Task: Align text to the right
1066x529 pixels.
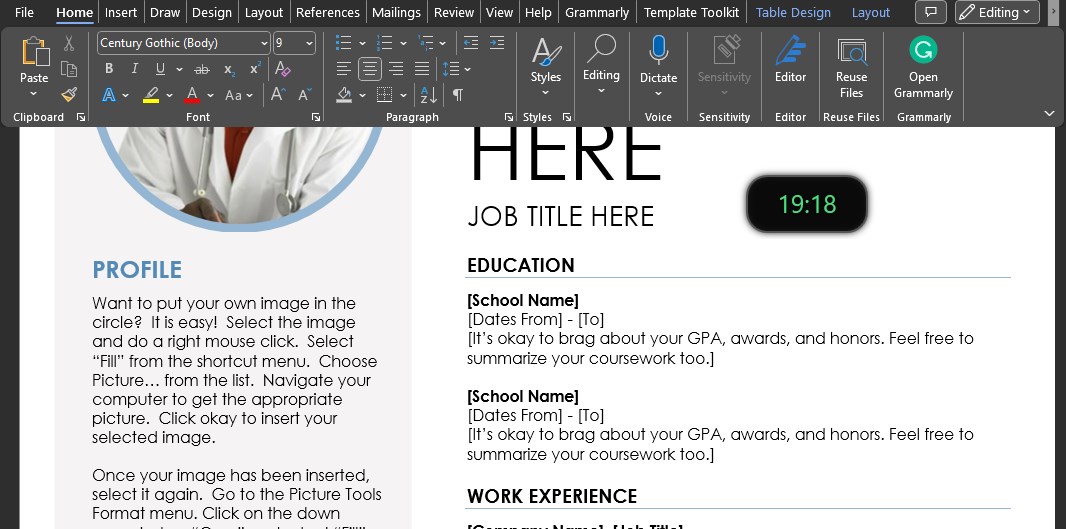Action: pyautogui.click(x=396, y=69)
